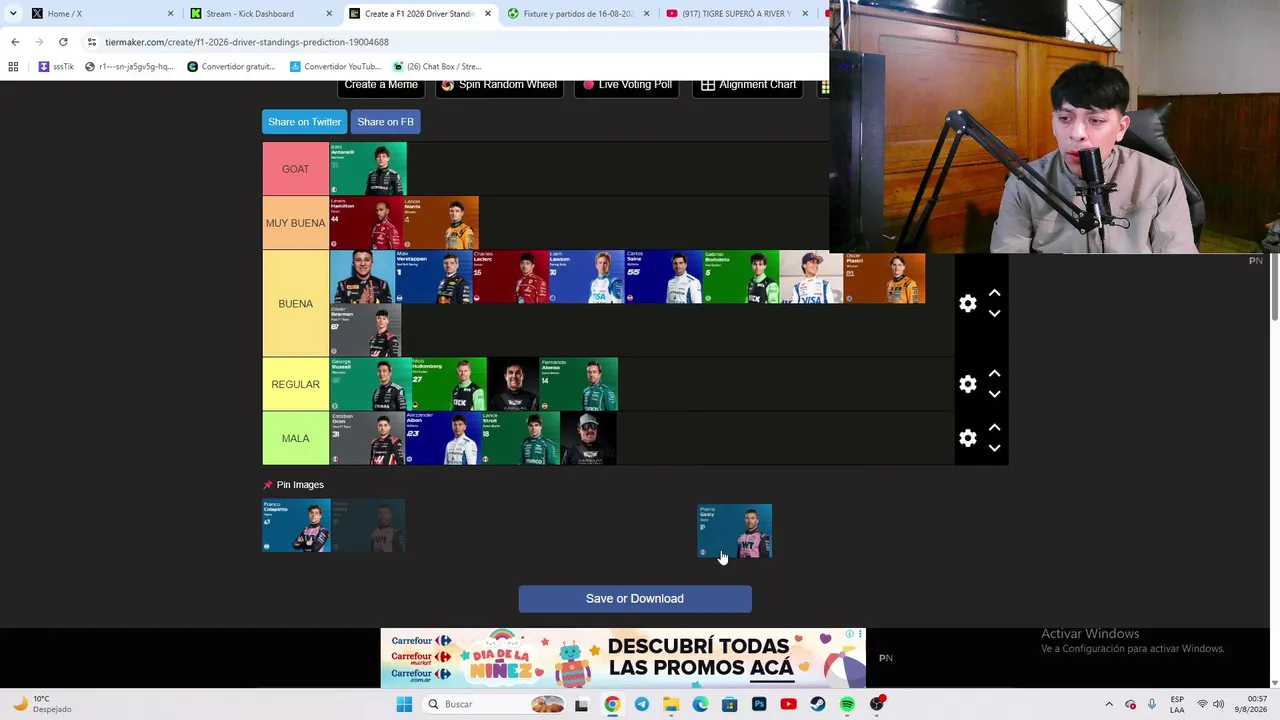
Task: Select Franco Colapinto card in image pool
Action: coord(296,526)
